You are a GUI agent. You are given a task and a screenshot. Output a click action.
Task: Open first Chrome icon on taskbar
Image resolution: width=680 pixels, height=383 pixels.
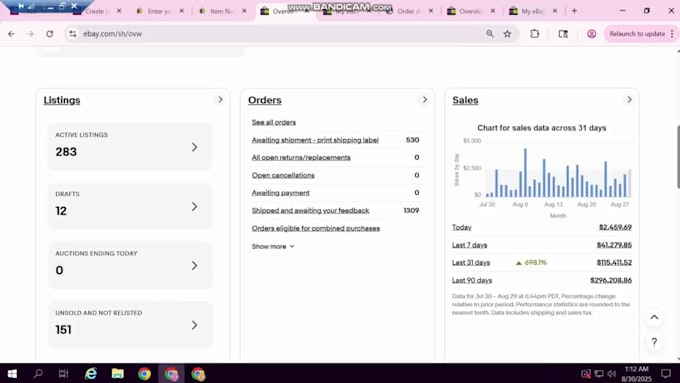tap(144, 373)
